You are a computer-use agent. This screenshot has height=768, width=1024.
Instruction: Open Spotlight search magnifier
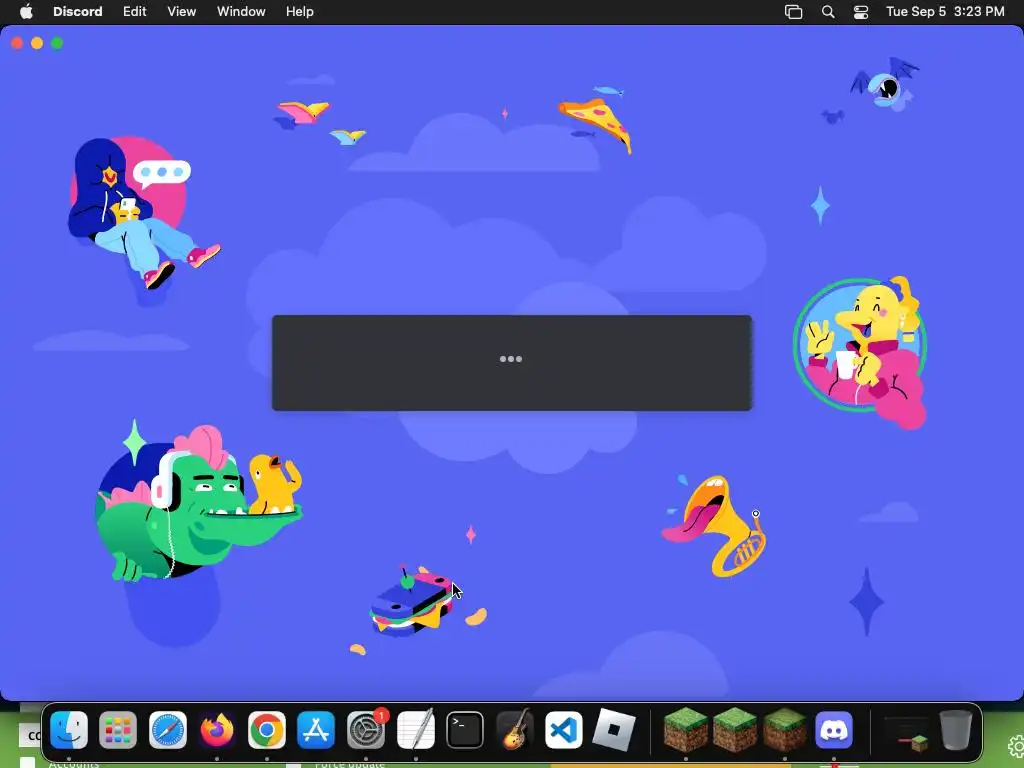827,12
